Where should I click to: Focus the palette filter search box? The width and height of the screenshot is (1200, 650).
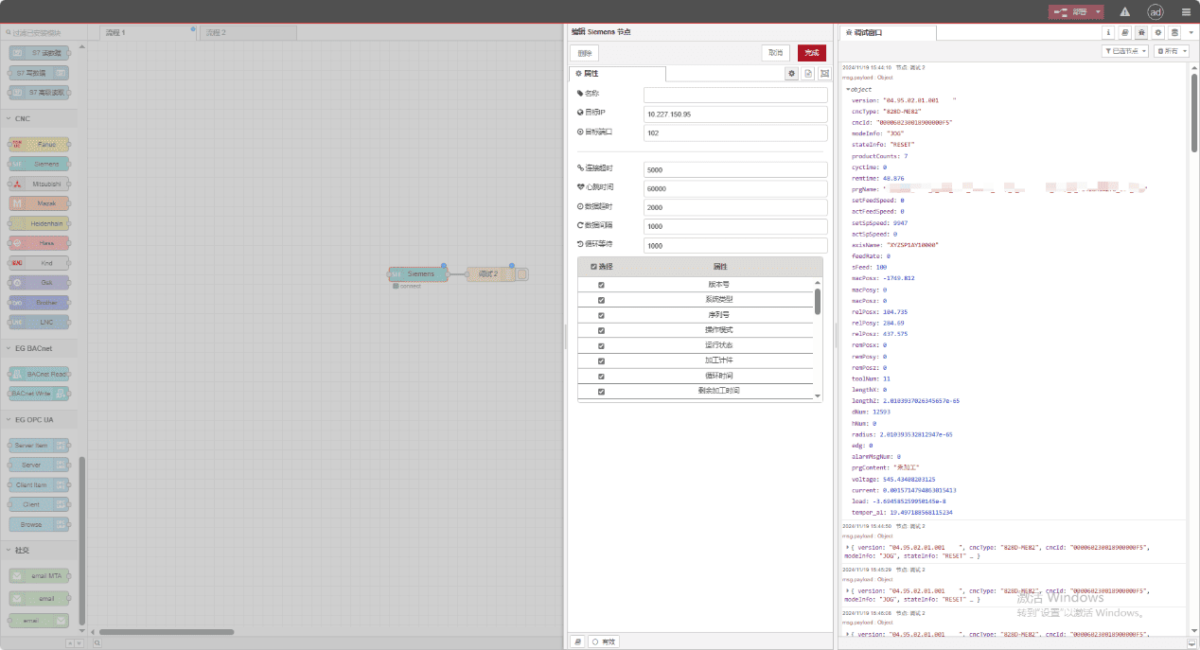42,33
